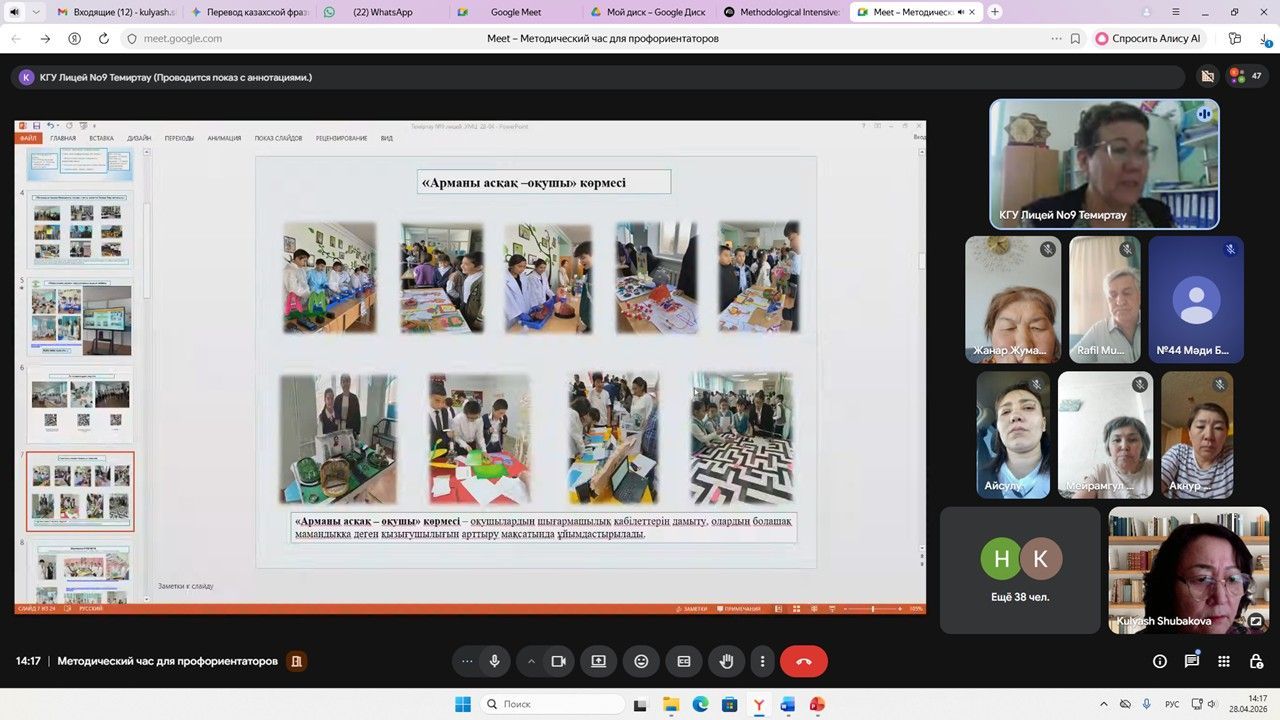Switch to the WhatsApp browser tab
Viewport: 1280px width, 720px height.
[382, 12]
